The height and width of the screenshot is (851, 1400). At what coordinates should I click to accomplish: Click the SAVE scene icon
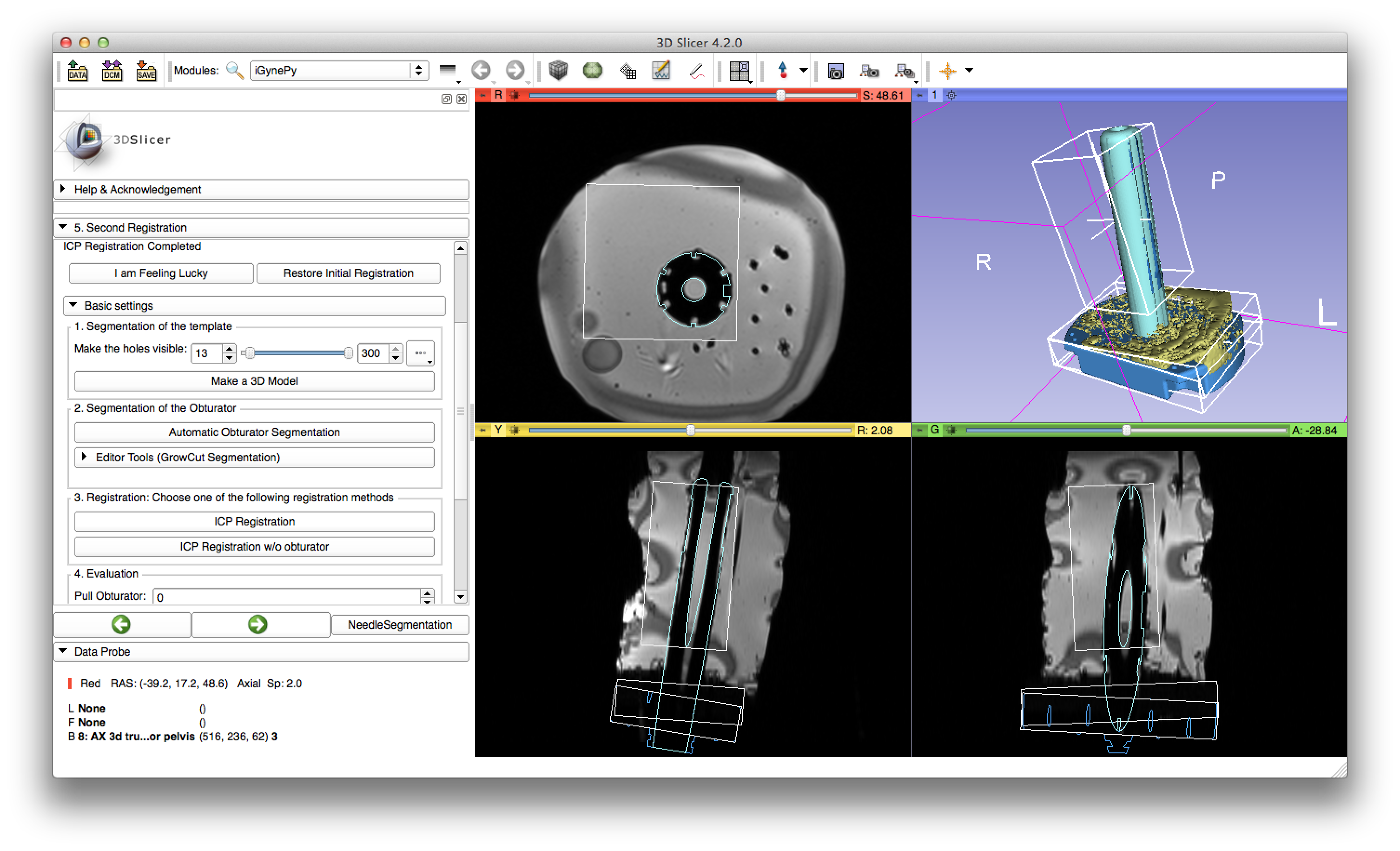[146, 71]
